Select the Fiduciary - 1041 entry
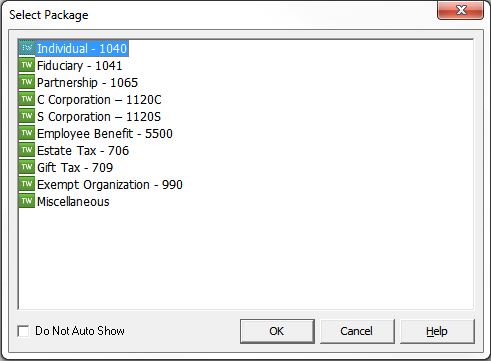 click(x=79, y=66)
